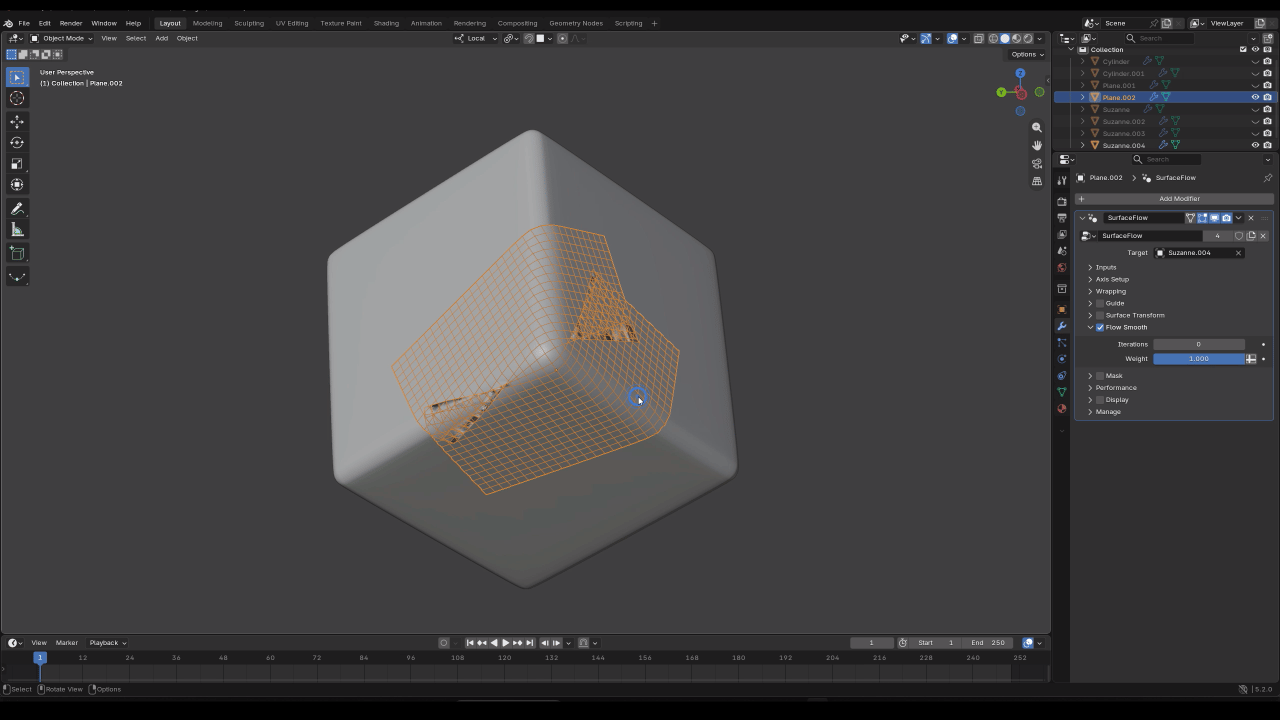The image size is (1280, 720).
Task: Switch perspective/orthographic with the grid icon
Action: (x=1037, y=181)
